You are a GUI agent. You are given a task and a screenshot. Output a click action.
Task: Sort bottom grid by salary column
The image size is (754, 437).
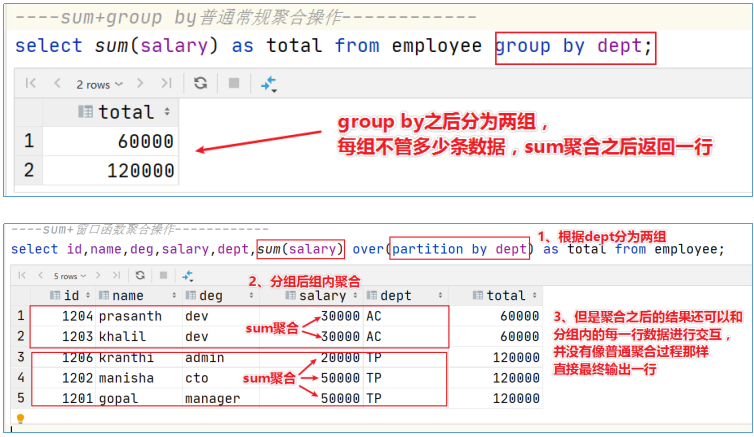coord(355,295)
